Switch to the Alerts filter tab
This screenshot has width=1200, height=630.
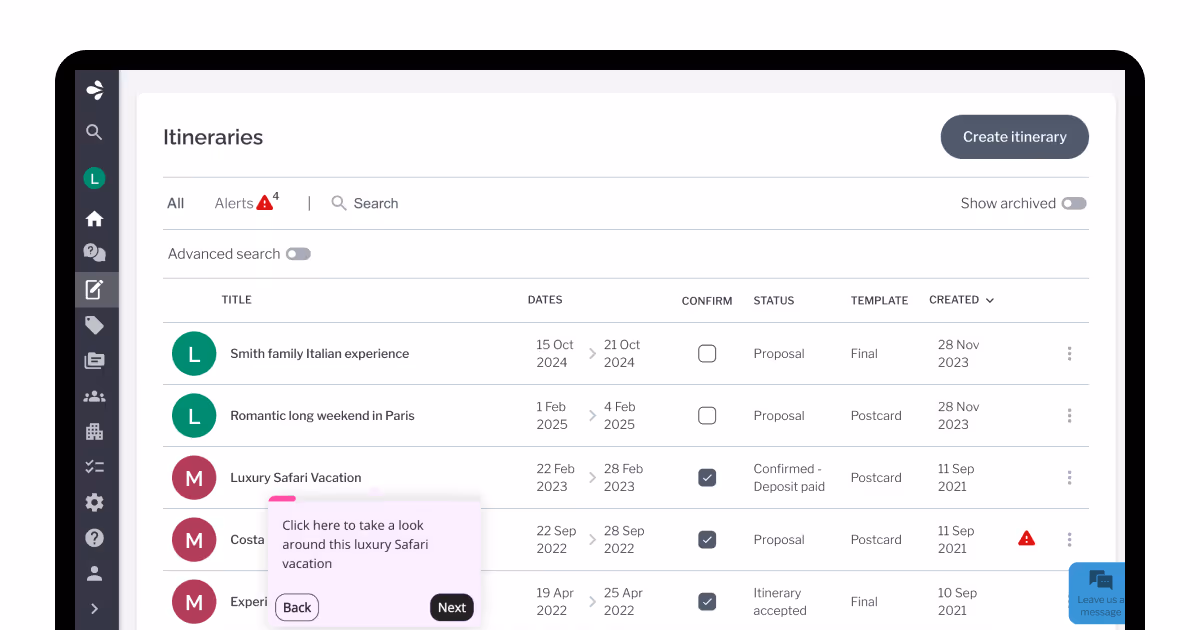pyautogui.click(x=234, y=203)
